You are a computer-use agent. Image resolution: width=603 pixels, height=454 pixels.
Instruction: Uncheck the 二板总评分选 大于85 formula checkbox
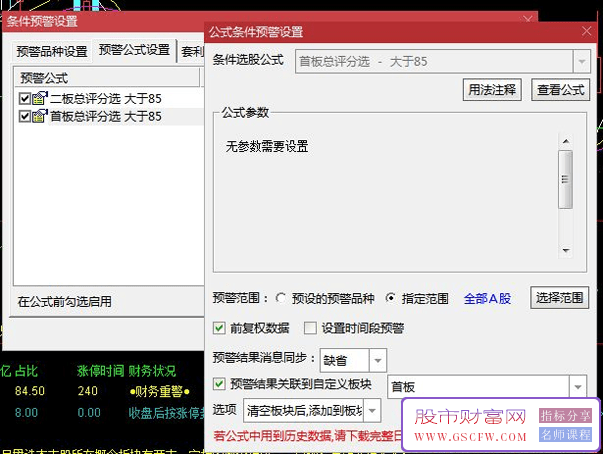(x=25, y=99)
